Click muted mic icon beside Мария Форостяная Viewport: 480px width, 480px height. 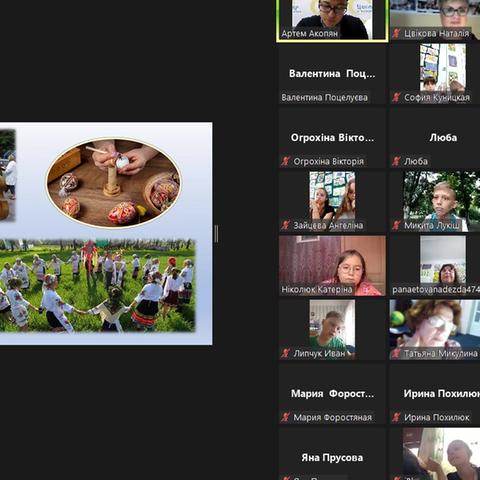[285, 417]
